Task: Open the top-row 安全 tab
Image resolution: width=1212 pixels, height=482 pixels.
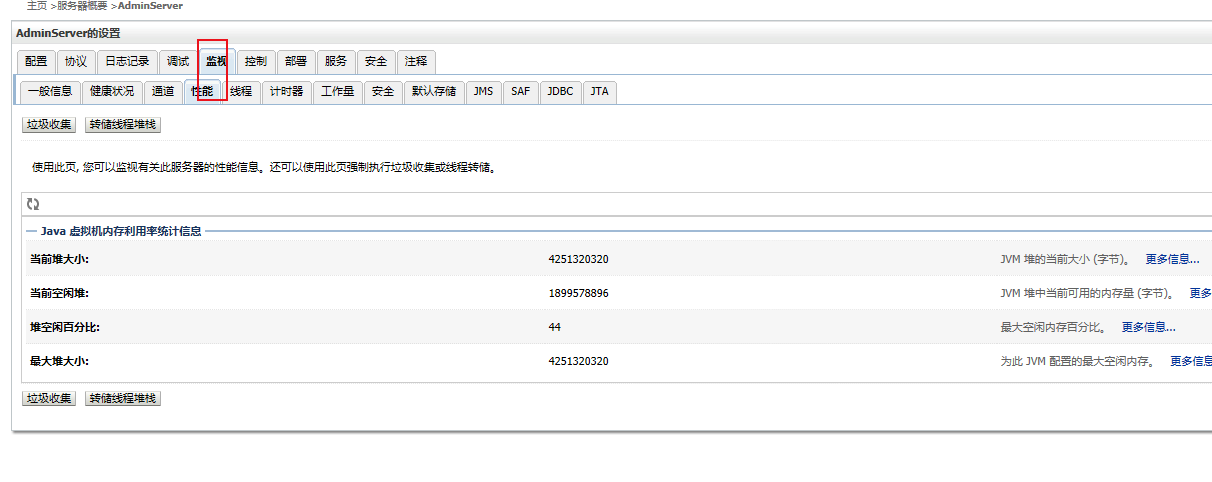Action: (376, 62)
